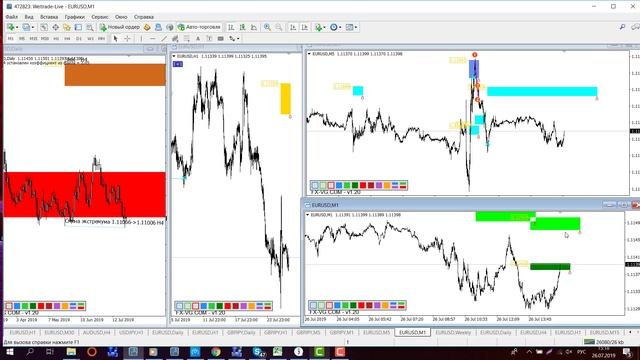Show the Navigator folder-star icon

click(x=67, y=27)
